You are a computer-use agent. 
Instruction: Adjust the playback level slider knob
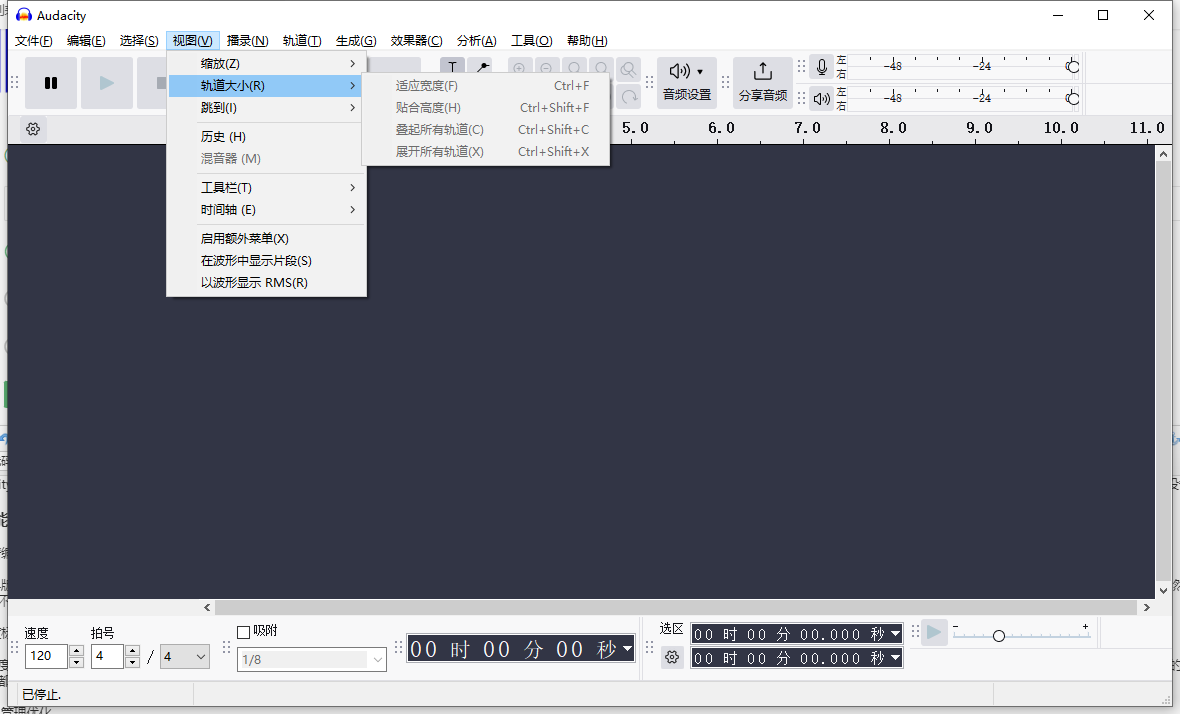1072,99
